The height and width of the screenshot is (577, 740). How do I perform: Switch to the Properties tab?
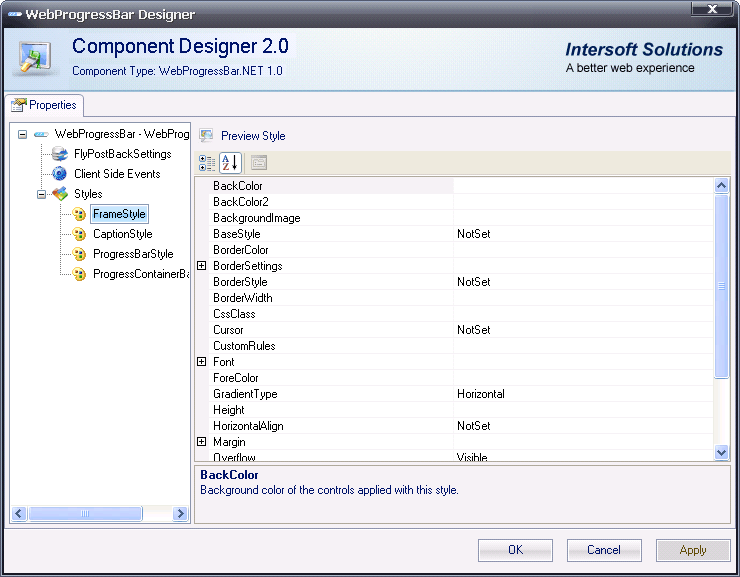click(45, 105)
